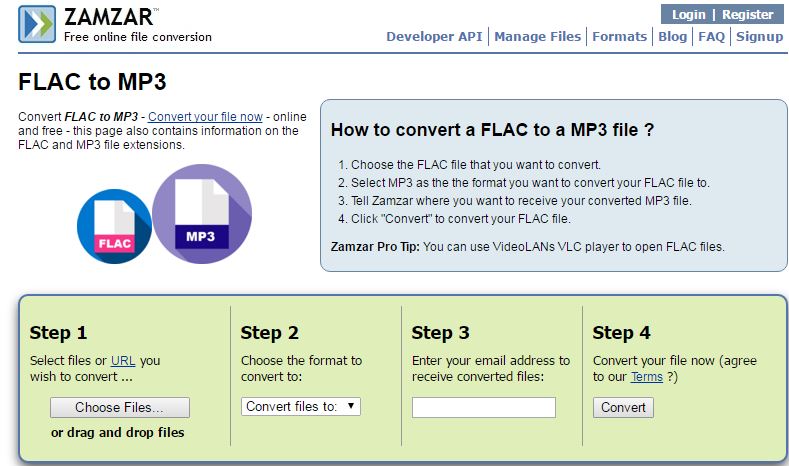The image size is (789, 466).
Task: Open Manage Files menu item
Action: 537,37
